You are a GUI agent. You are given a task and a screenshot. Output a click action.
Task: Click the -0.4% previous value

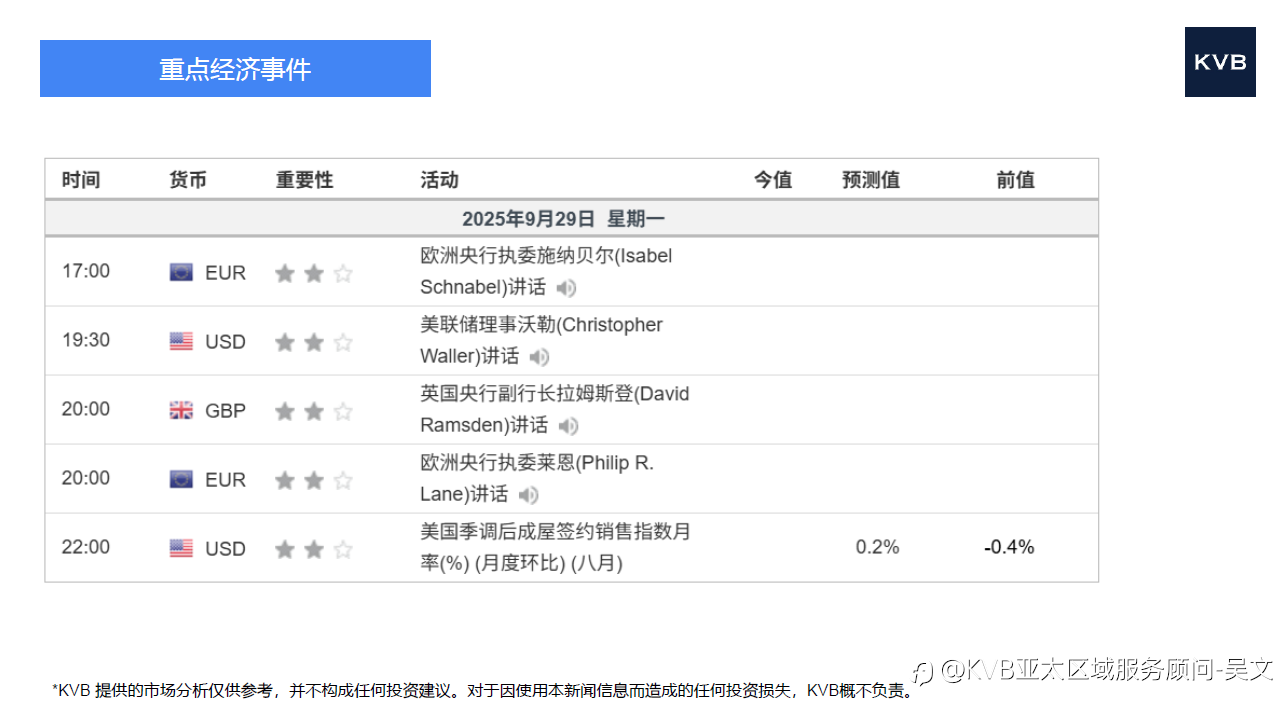pyautogui.click(x=1009, y=547)
